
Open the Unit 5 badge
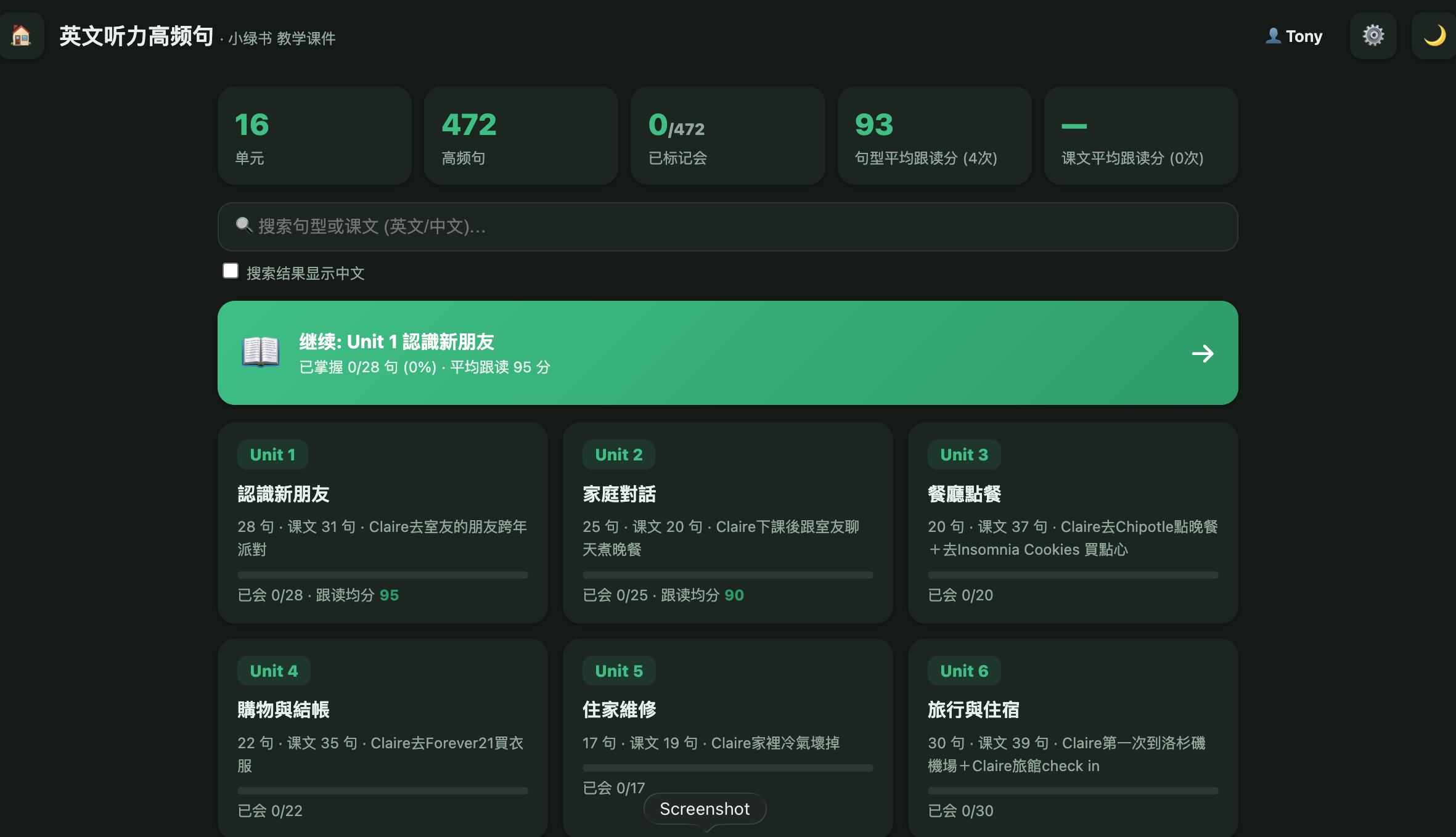(619, 671)
